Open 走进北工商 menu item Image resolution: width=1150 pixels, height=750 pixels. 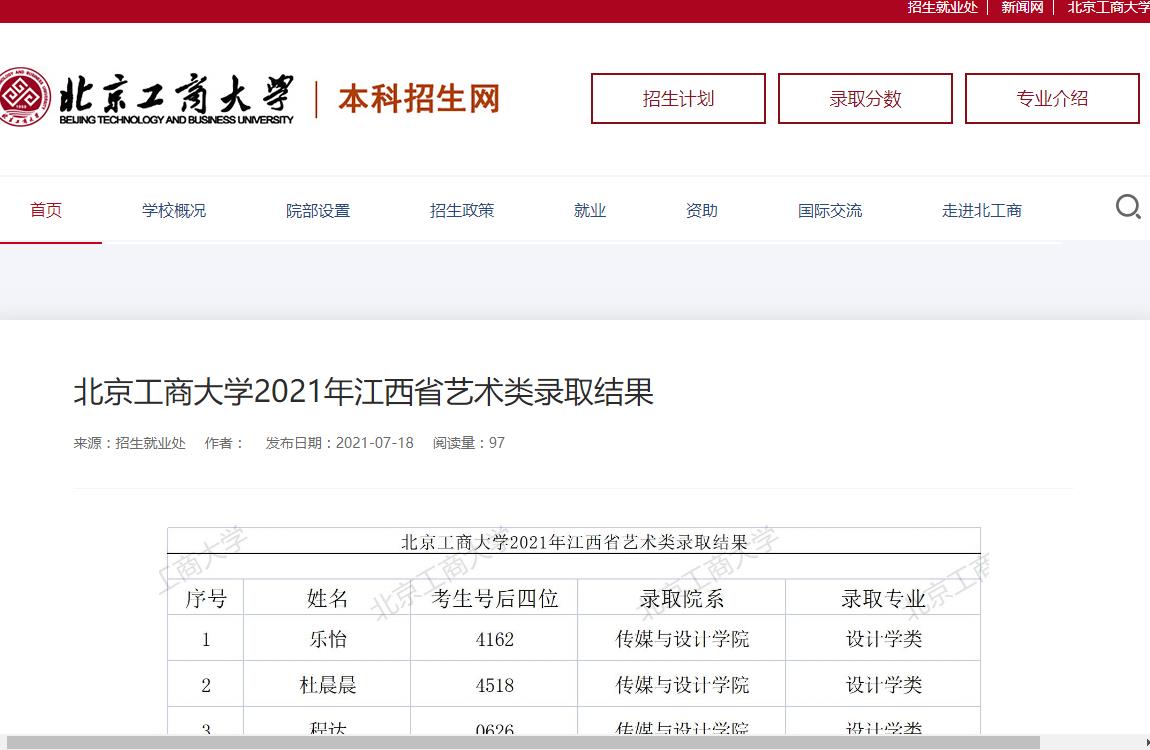[x=982, y=210]
